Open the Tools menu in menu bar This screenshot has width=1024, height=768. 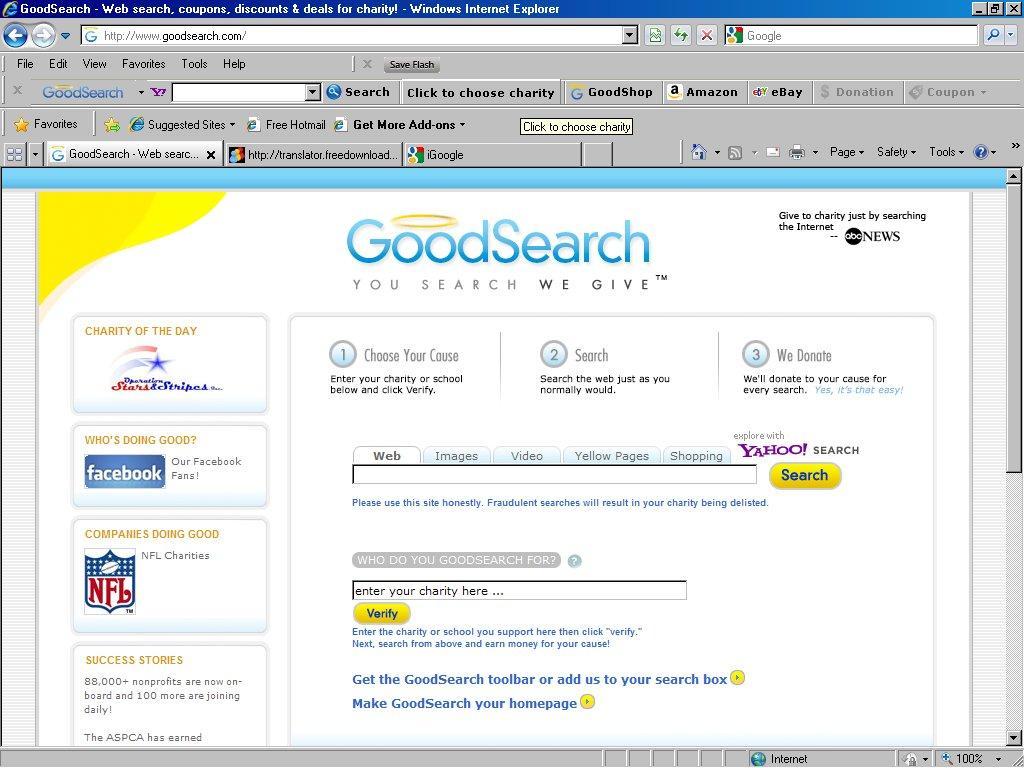tap(194, 64)
